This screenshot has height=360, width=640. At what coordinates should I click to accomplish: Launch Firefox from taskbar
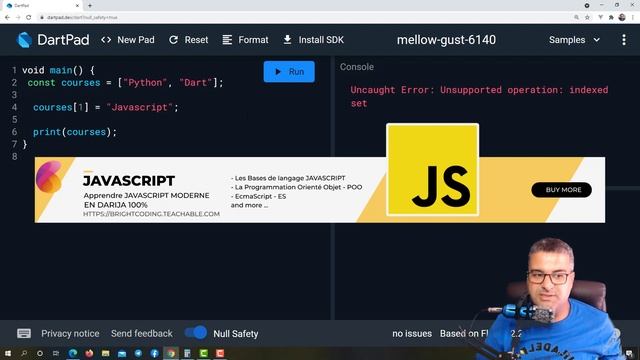point(89,353)
